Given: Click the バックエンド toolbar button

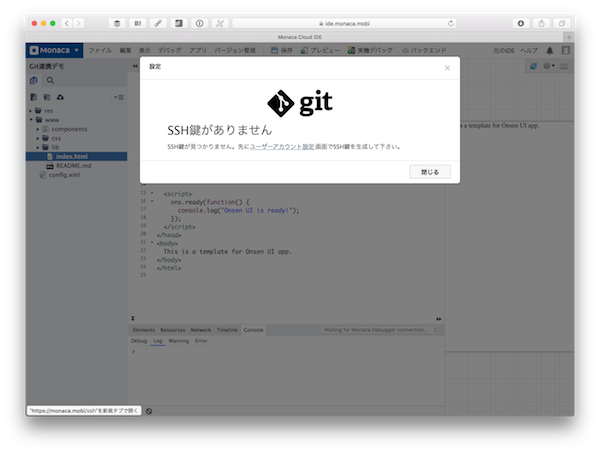Looking at the screenshot, I should [424, 50].
